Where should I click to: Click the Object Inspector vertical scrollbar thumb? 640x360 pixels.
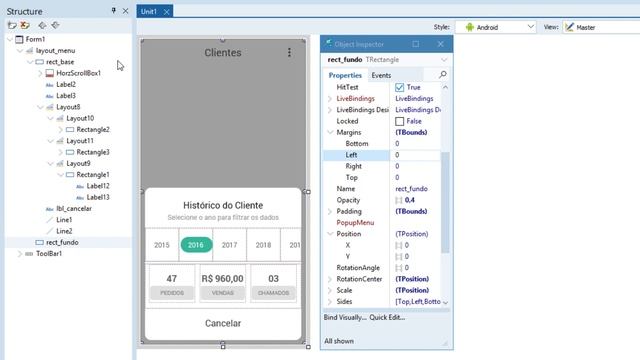click(445, 203)
